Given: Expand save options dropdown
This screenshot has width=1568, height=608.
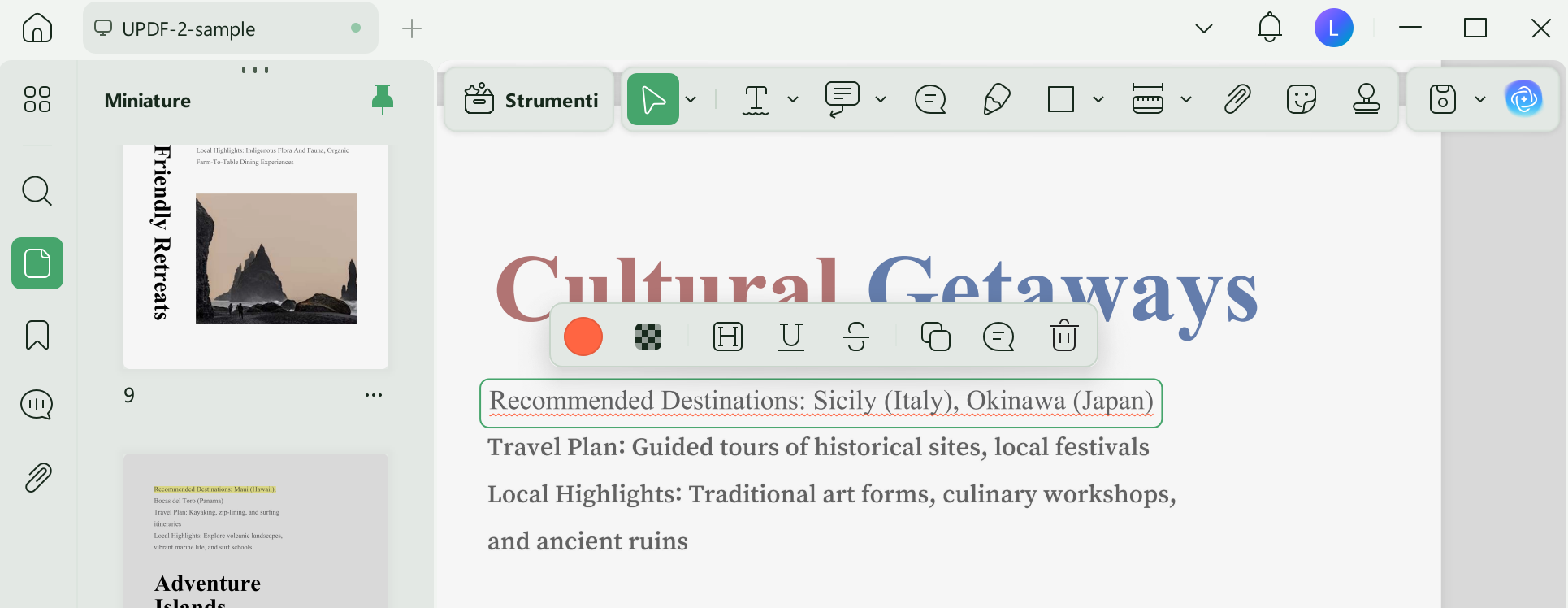Looking at the screenshot, I should (1480, 99).
